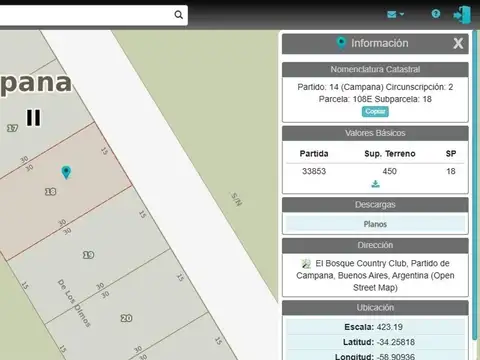480x360 pixels.
Task: Select parcel 19 on the map
Action: coord(88,255)
